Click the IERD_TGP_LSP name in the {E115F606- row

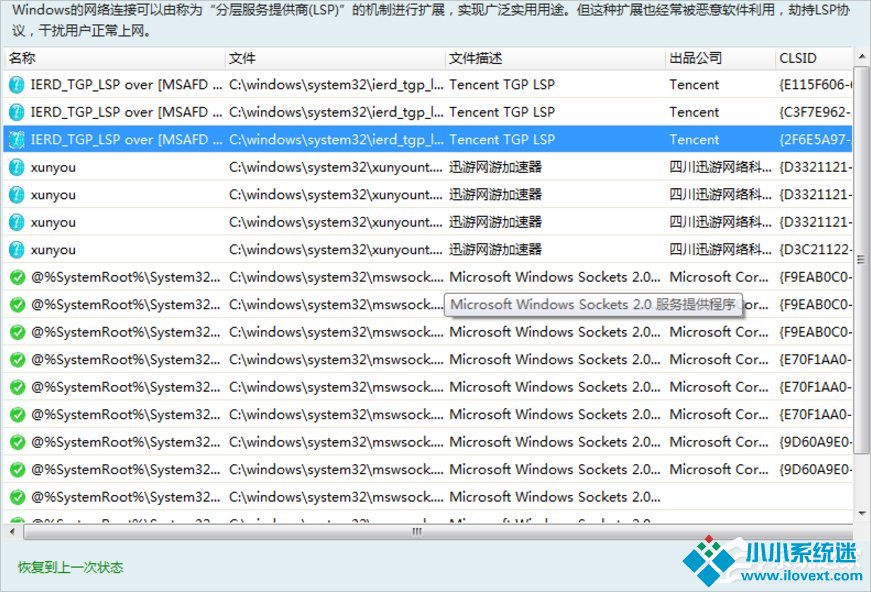[x=126, y=84]
